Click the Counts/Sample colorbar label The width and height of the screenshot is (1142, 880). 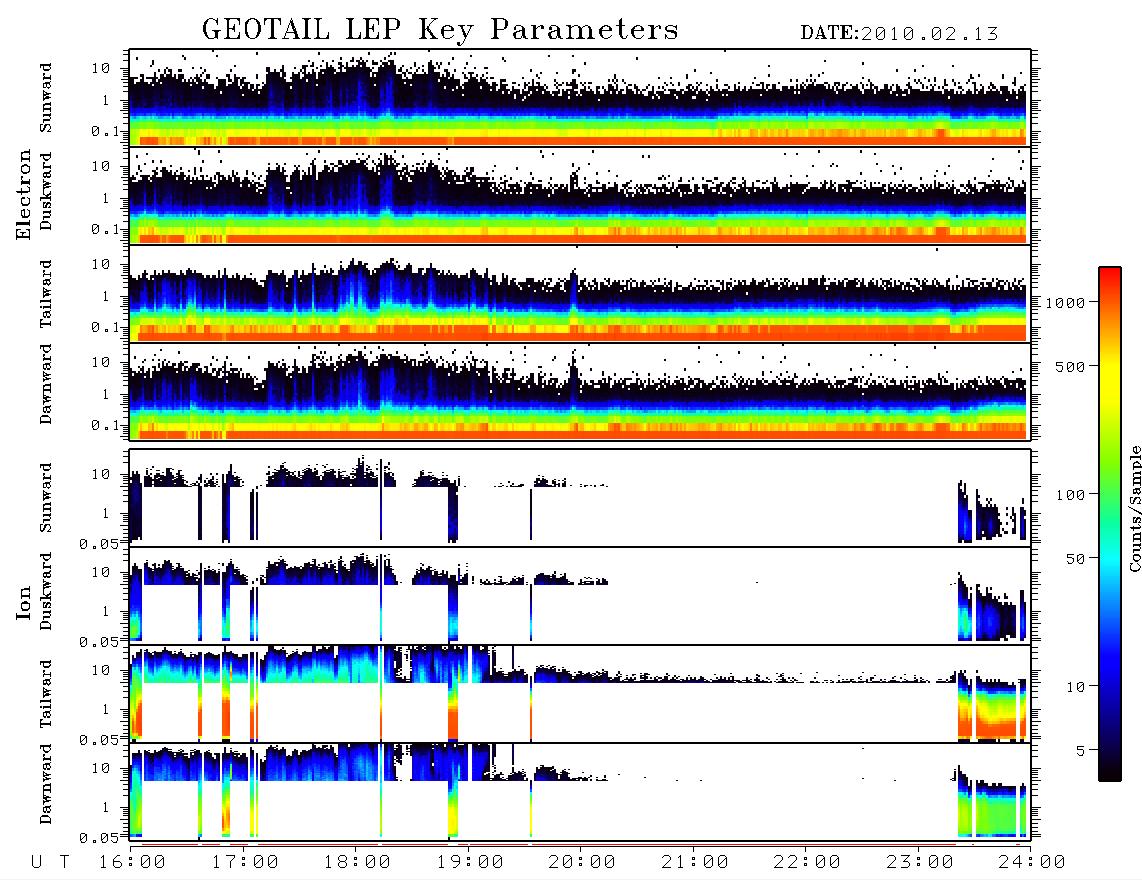pos(1134,508)
